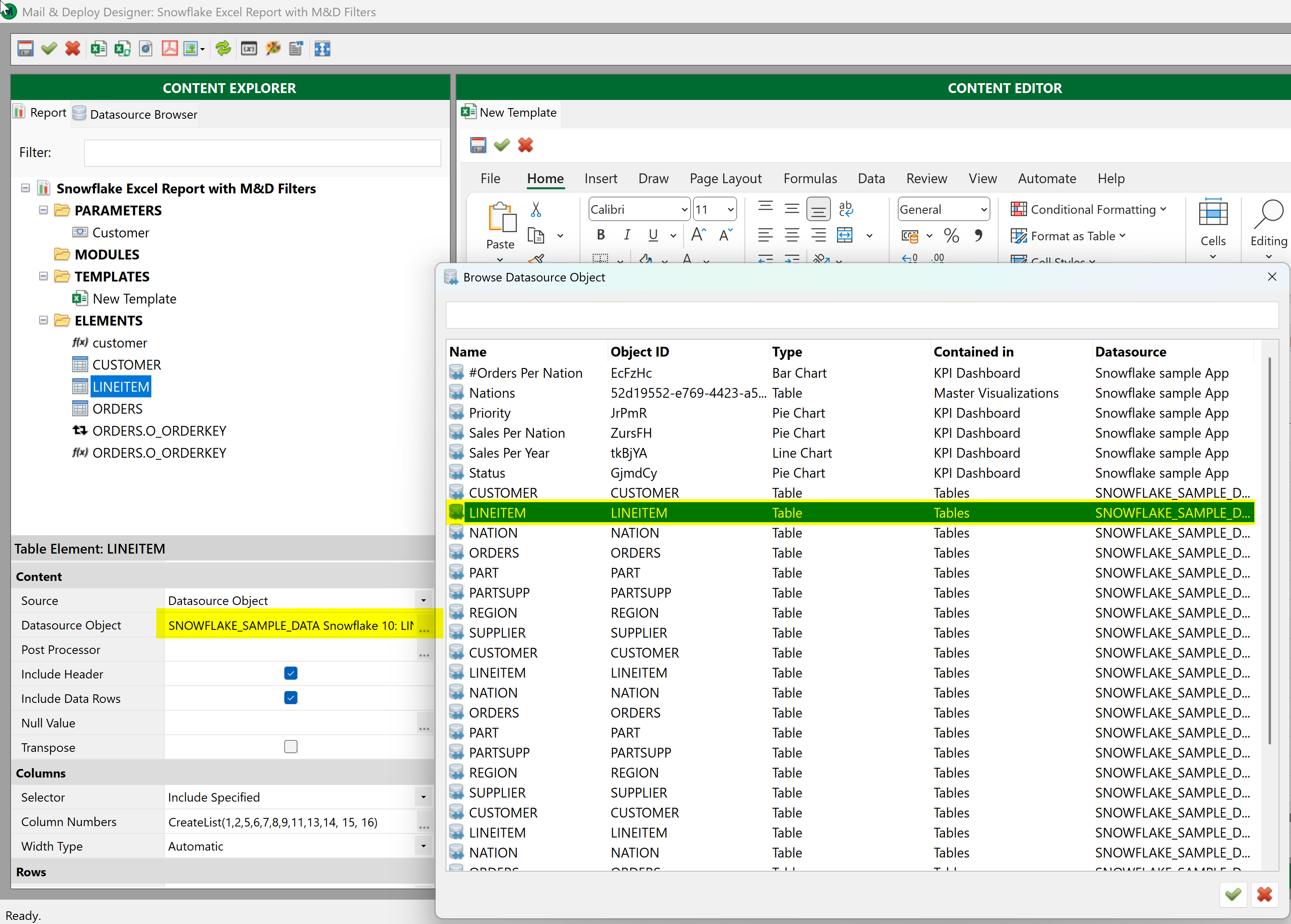
Task: Click the paint palette icon in the toolbar
Action: 273,49
